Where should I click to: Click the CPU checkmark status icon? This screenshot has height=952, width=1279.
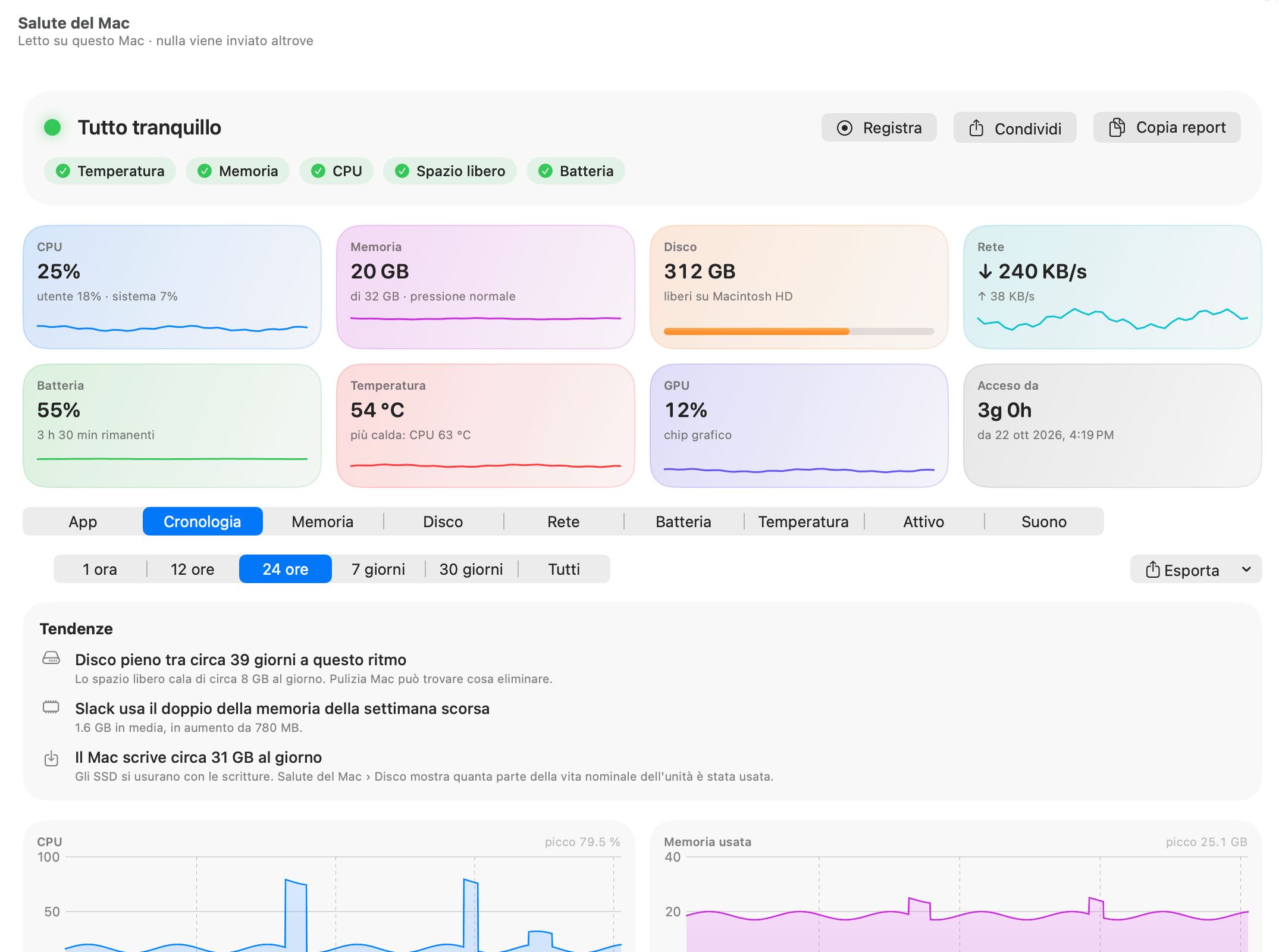point(318,171)
